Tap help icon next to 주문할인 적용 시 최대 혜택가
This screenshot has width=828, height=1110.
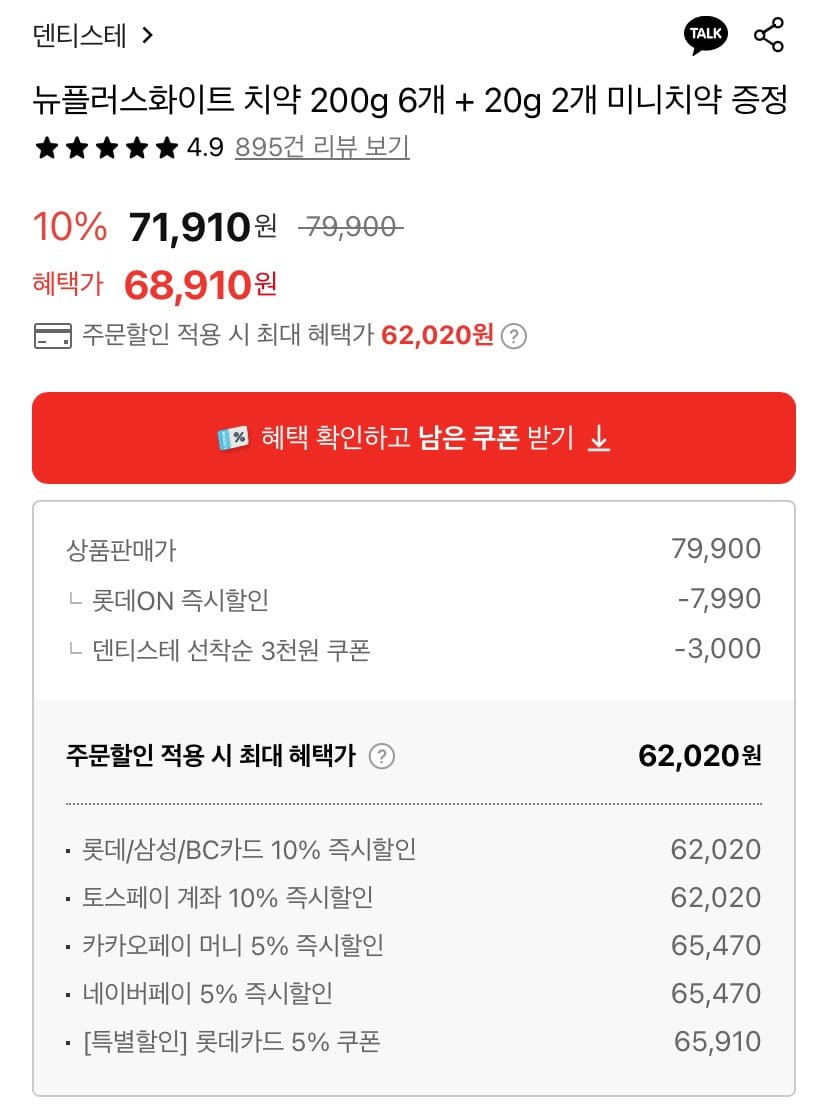click(381, 756)
